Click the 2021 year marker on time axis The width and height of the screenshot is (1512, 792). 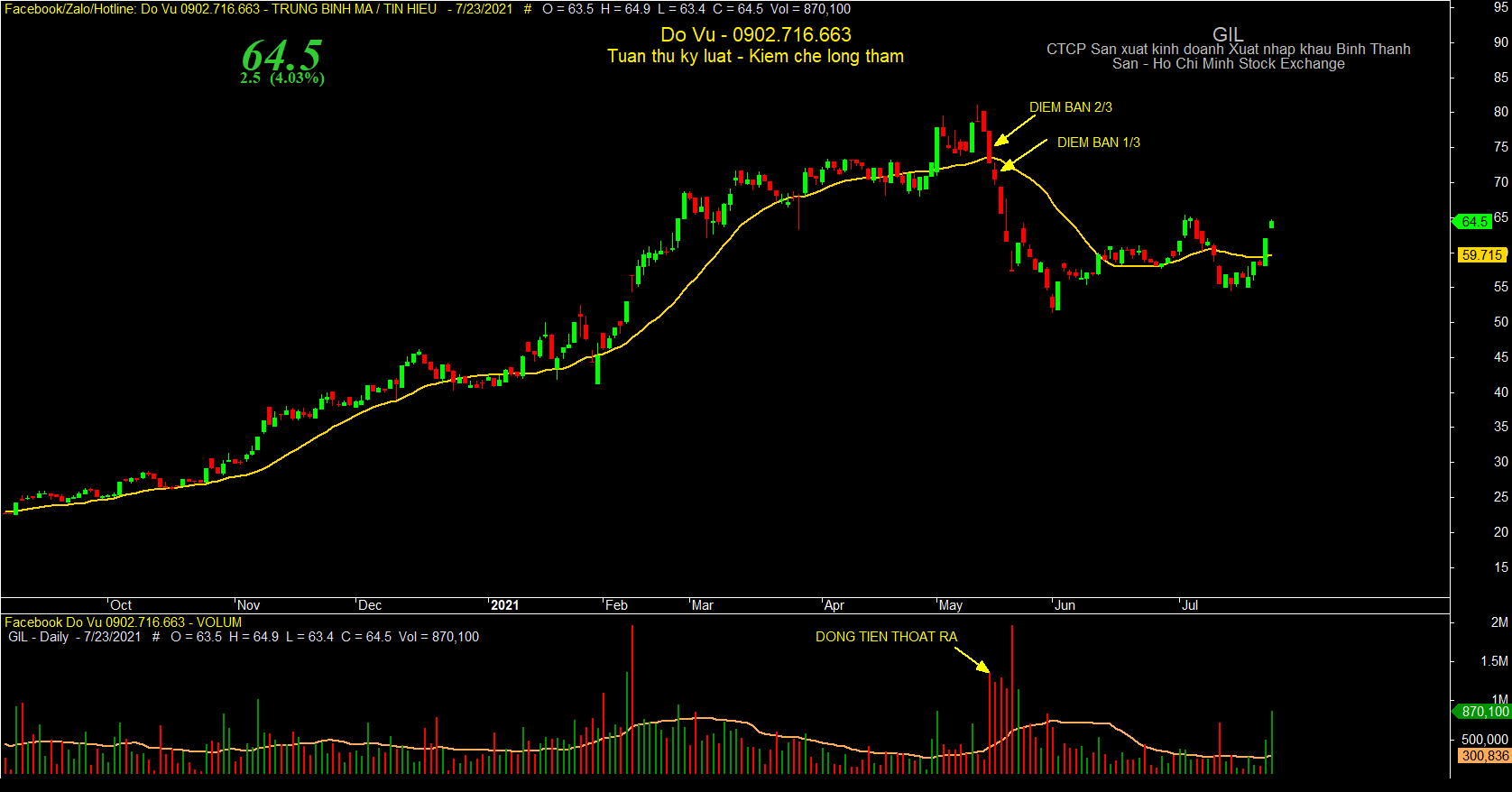tap(504, 605)
